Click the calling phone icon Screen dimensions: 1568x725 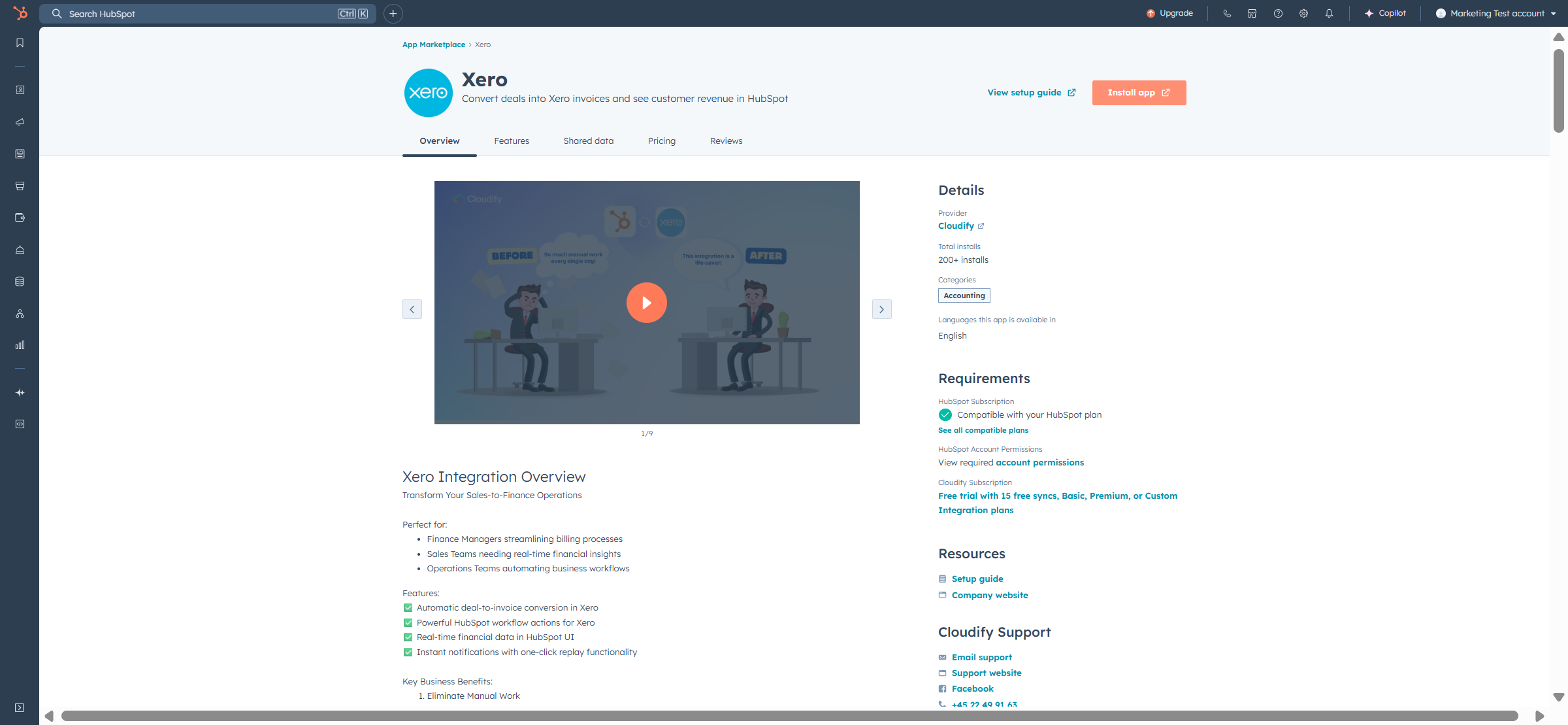tap(1227, 14)
